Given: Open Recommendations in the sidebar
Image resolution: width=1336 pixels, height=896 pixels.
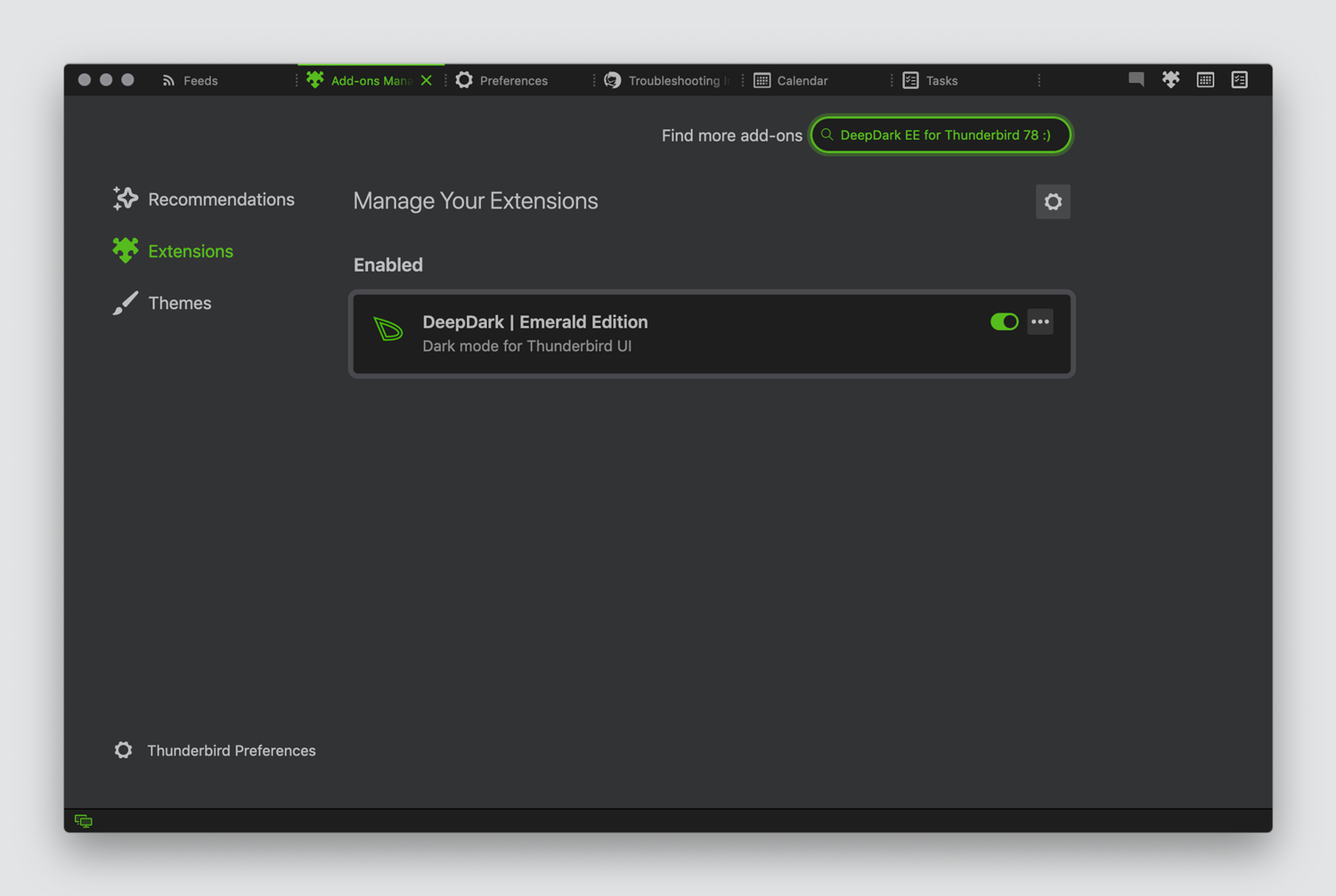Looking at the screenshot, I should 204,200.
